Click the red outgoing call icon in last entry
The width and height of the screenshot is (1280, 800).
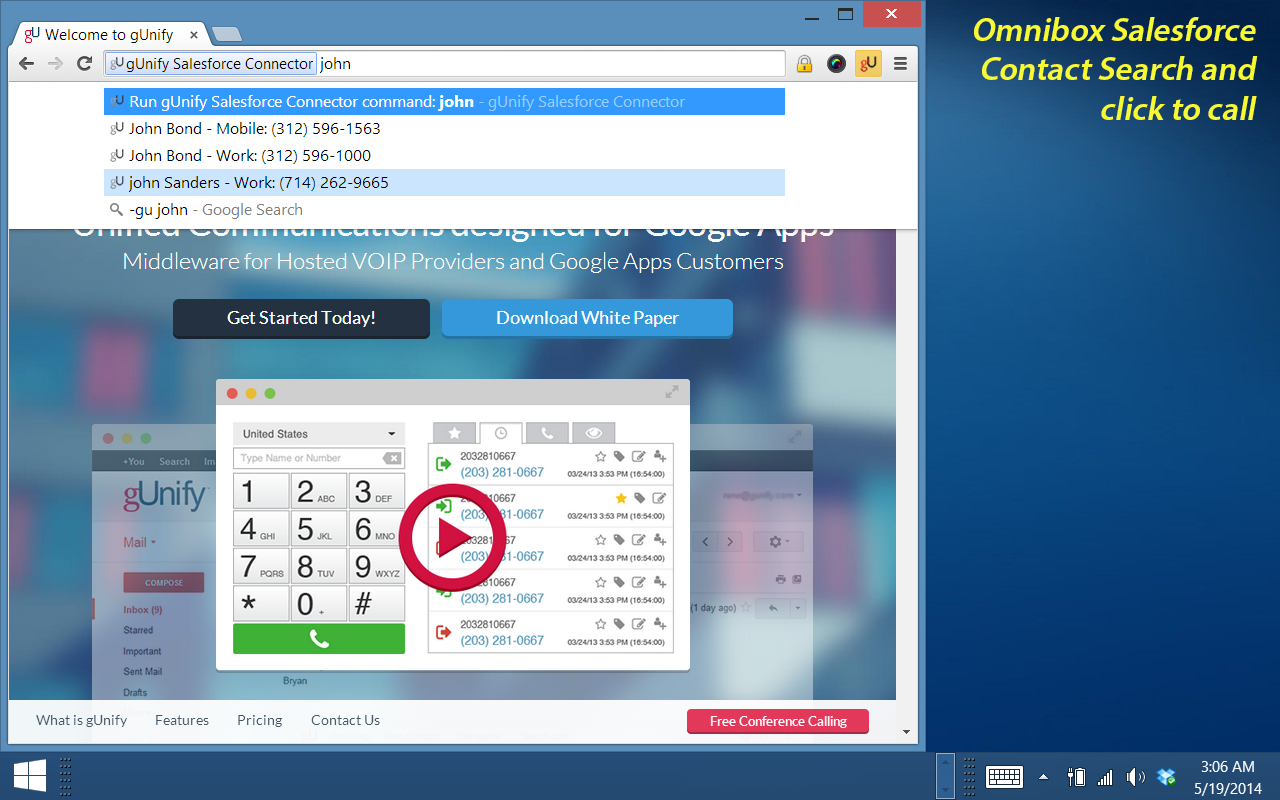tap(444, 632)
